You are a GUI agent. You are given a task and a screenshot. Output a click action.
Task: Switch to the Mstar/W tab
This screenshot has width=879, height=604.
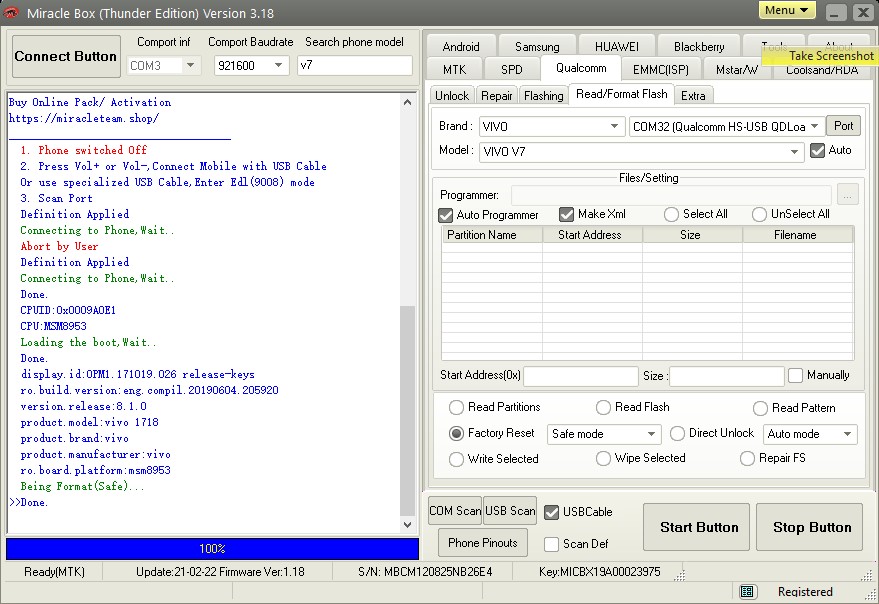coord(737,70)
